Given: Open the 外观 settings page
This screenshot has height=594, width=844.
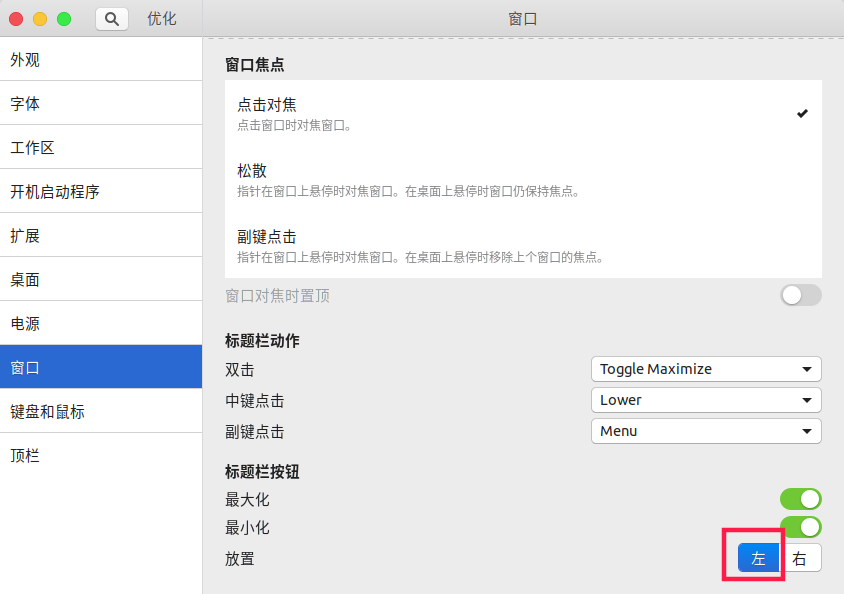Looking at the screenshot, I should pyautogui.click(x=100, y=60).
